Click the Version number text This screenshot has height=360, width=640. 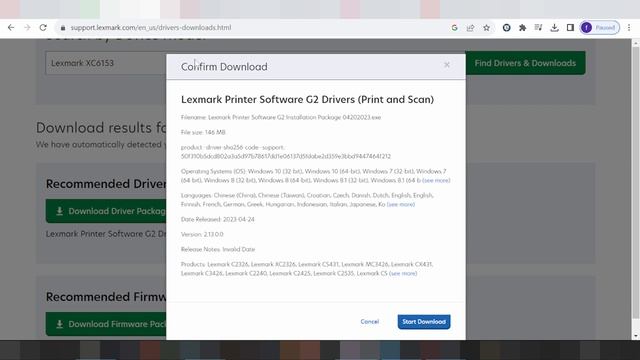(x=202, y=234)
